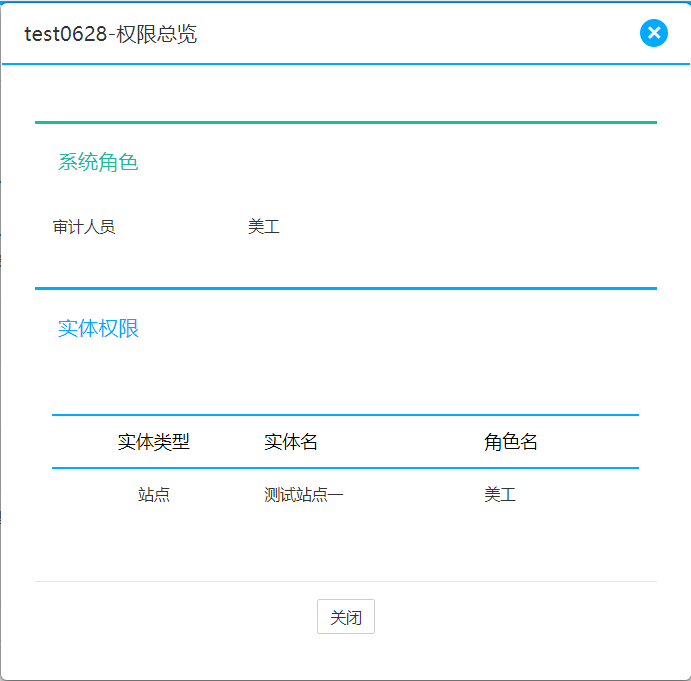Image resolution: width=691 pixels, height=681 pixels.
Task: Click 美工 in the 角色名 table column
Action: [x=500, y=495]
